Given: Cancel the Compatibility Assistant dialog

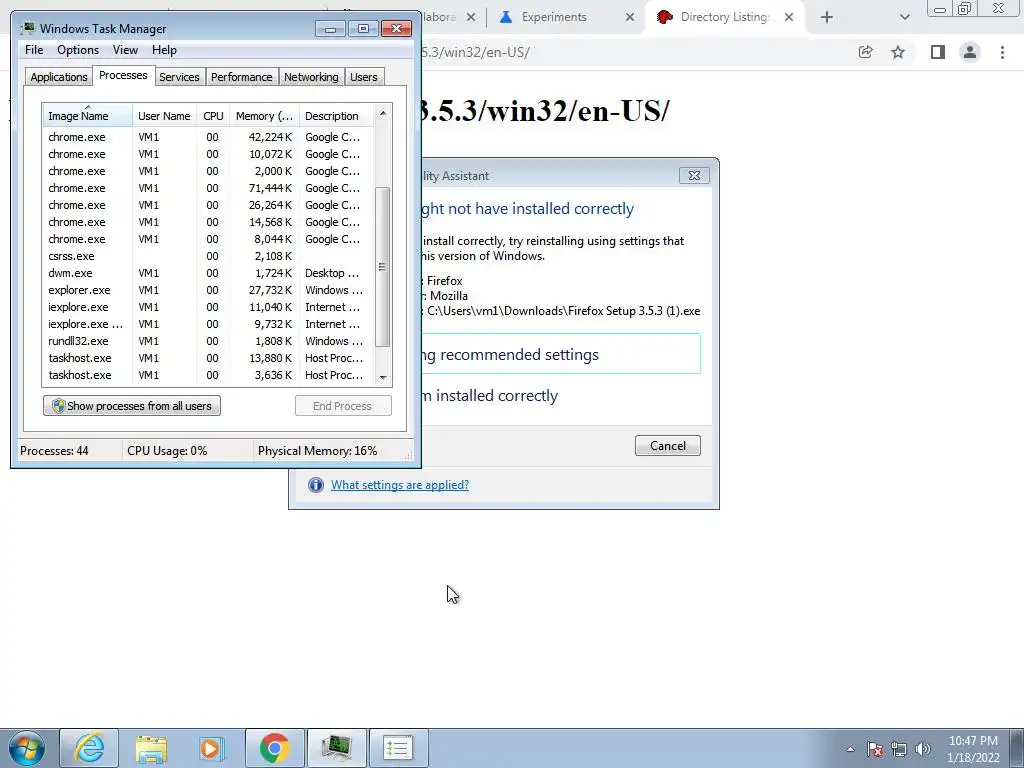Looking at the screenshot, I should [x=667, y=446].
